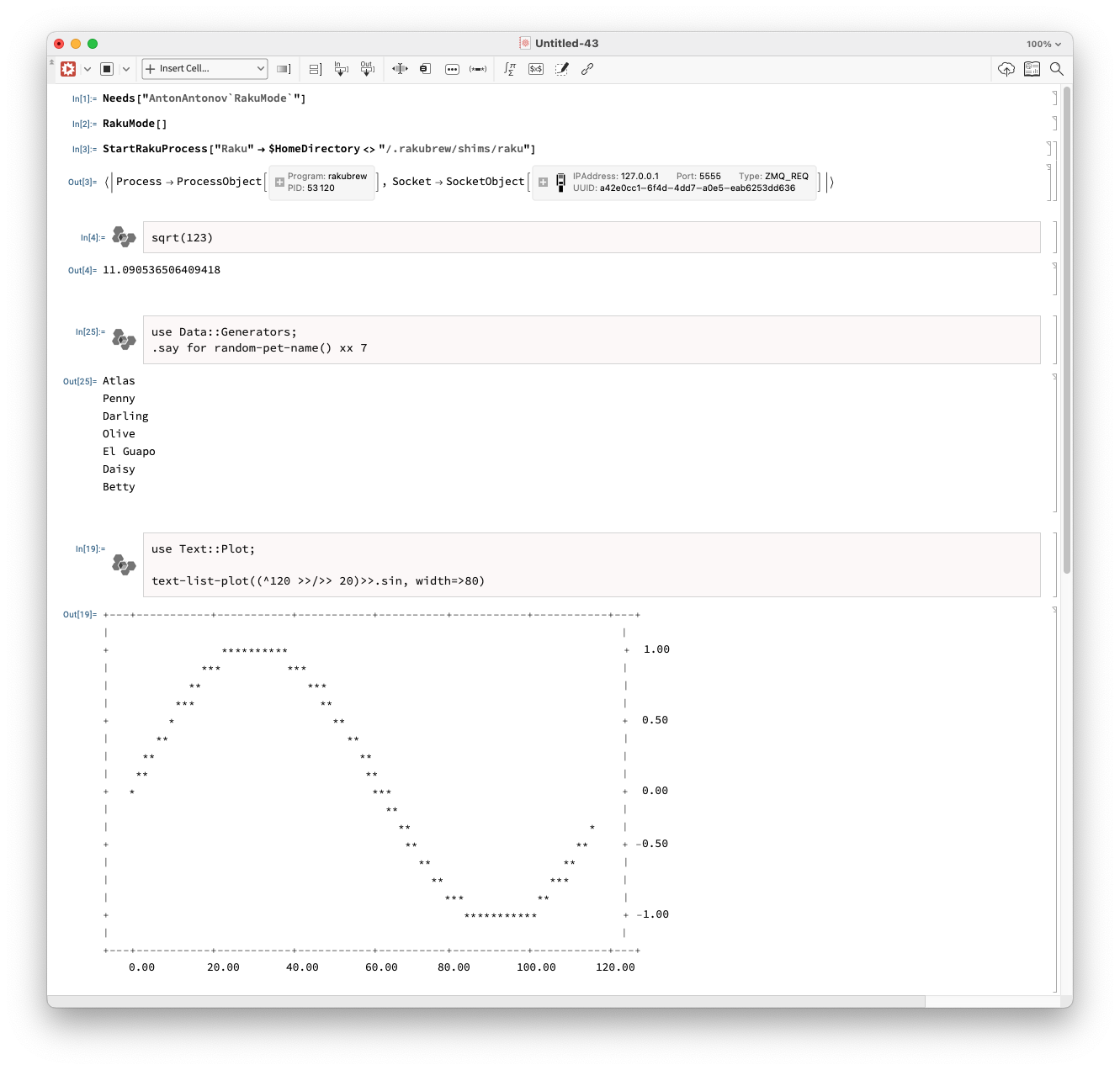Insert an input cell using the In-arrow icon

point(341,69)
